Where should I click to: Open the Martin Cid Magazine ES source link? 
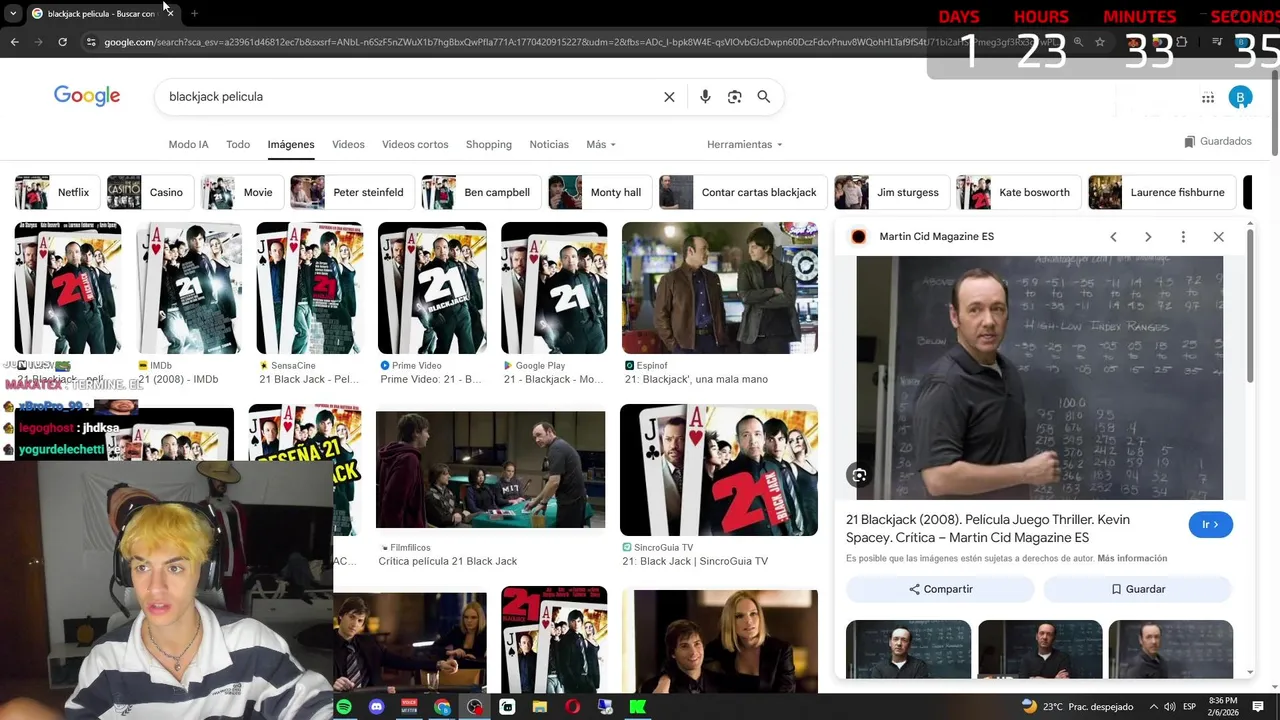(936, 237)
